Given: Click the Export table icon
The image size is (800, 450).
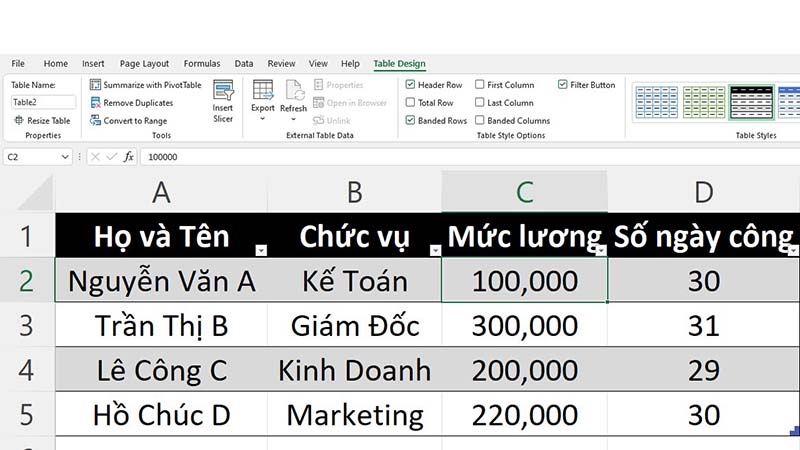Looking at the screenshot, I should click(263, 90).
